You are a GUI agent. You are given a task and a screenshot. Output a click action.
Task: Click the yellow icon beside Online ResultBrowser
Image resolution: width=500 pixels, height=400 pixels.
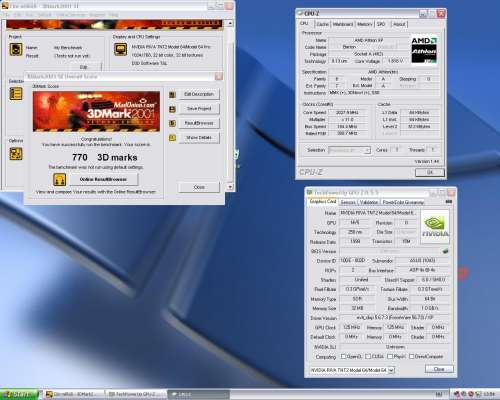60,180
